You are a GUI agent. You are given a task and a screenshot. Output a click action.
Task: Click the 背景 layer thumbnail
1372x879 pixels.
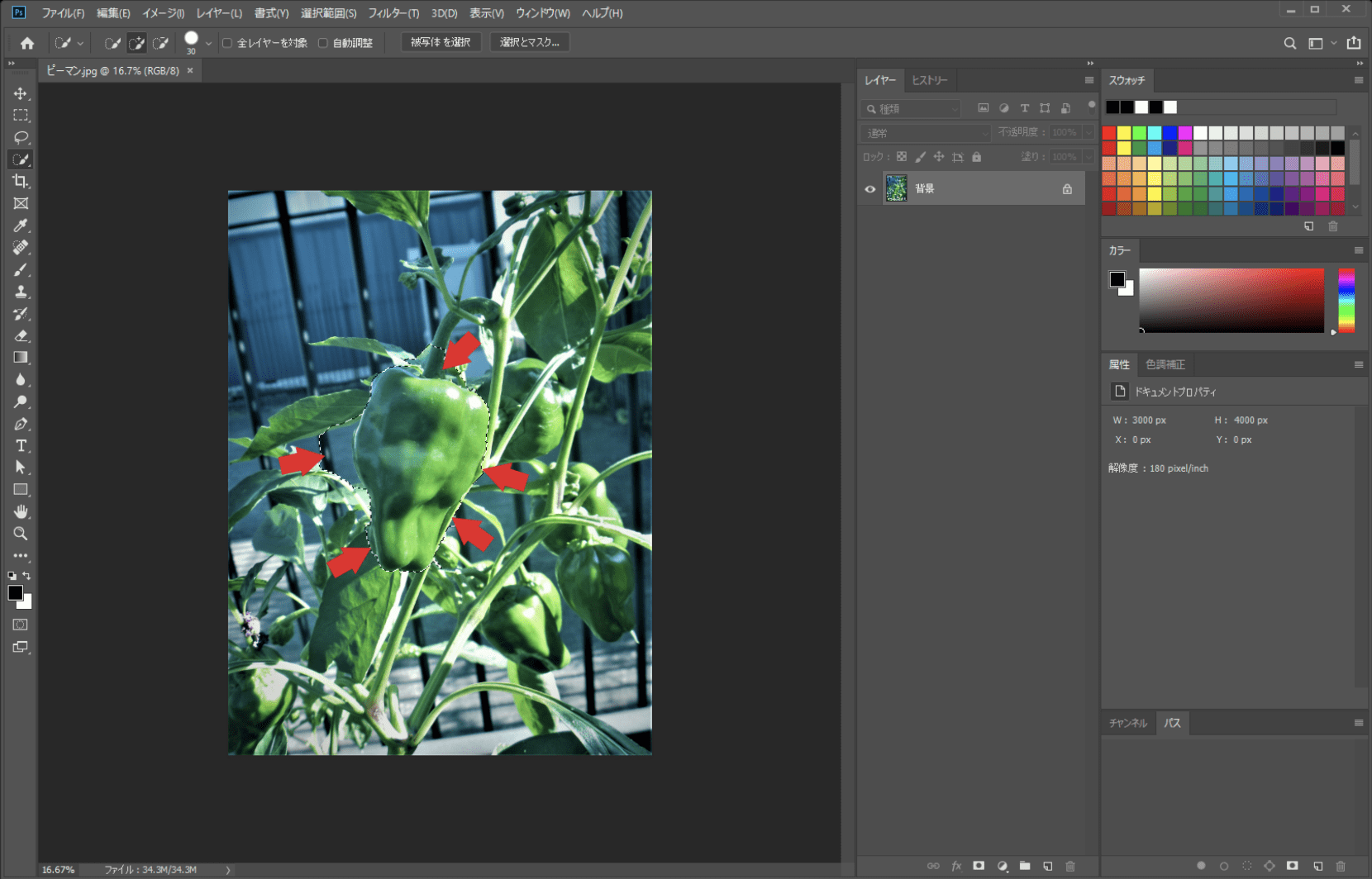[896, 189]
